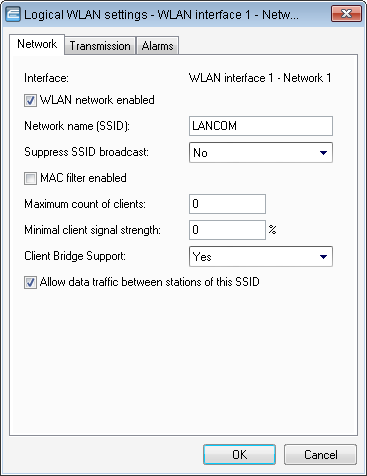Close the Logical WLAN settings dialog
This screenshot has width=367, height=476.
point(346,14)
